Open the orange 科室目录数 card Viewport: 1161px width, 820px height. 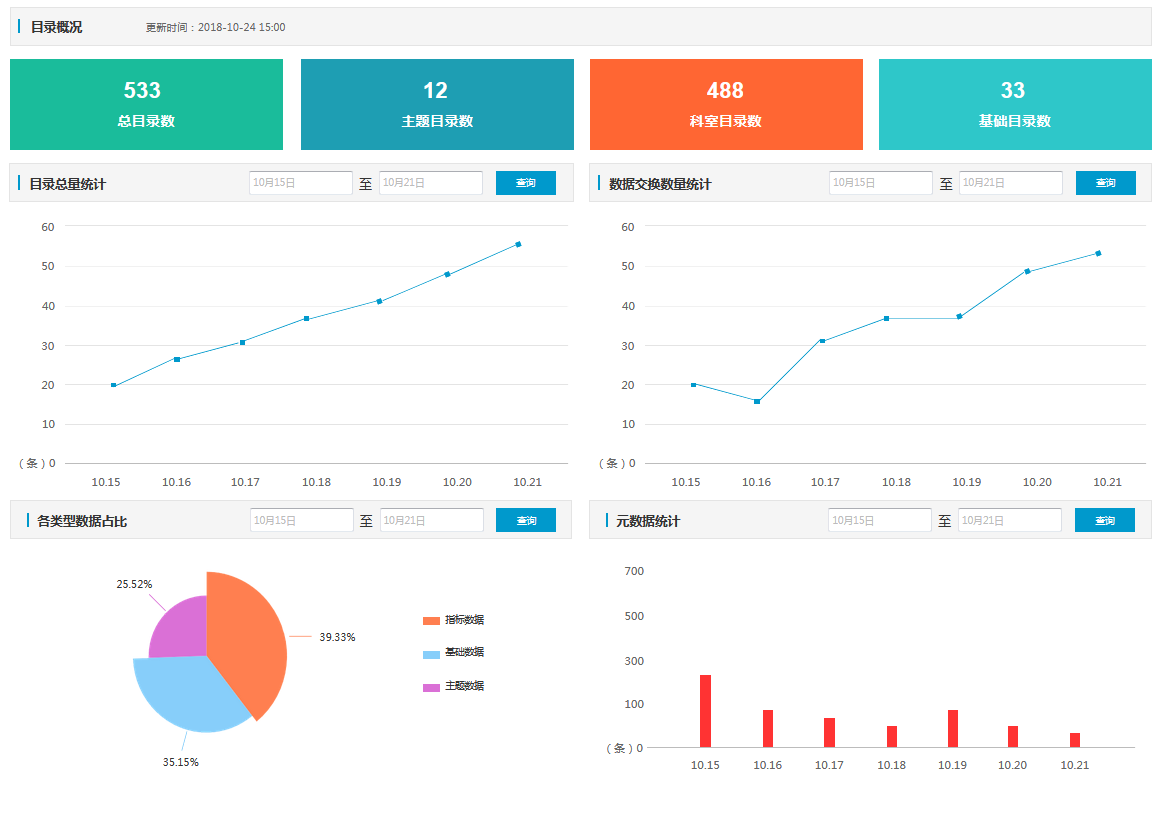[x=725, y=104]
